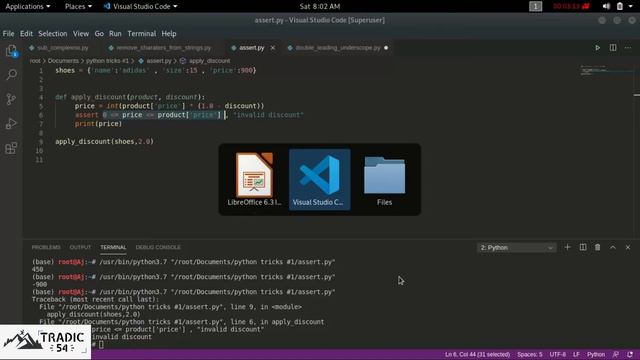Viewport: 640px width, 360px height.
Task: Open the Help menu
Action: [169, 33]
